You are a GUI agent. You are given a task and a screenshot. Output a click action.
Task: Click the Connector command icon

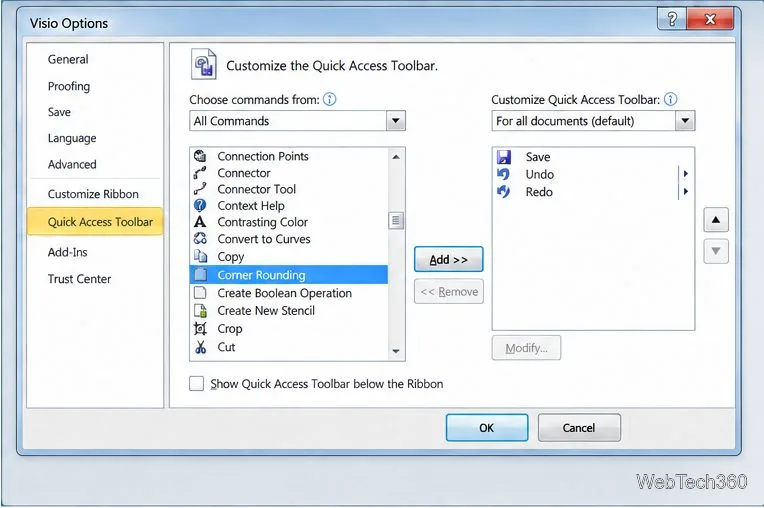point(200,173)
